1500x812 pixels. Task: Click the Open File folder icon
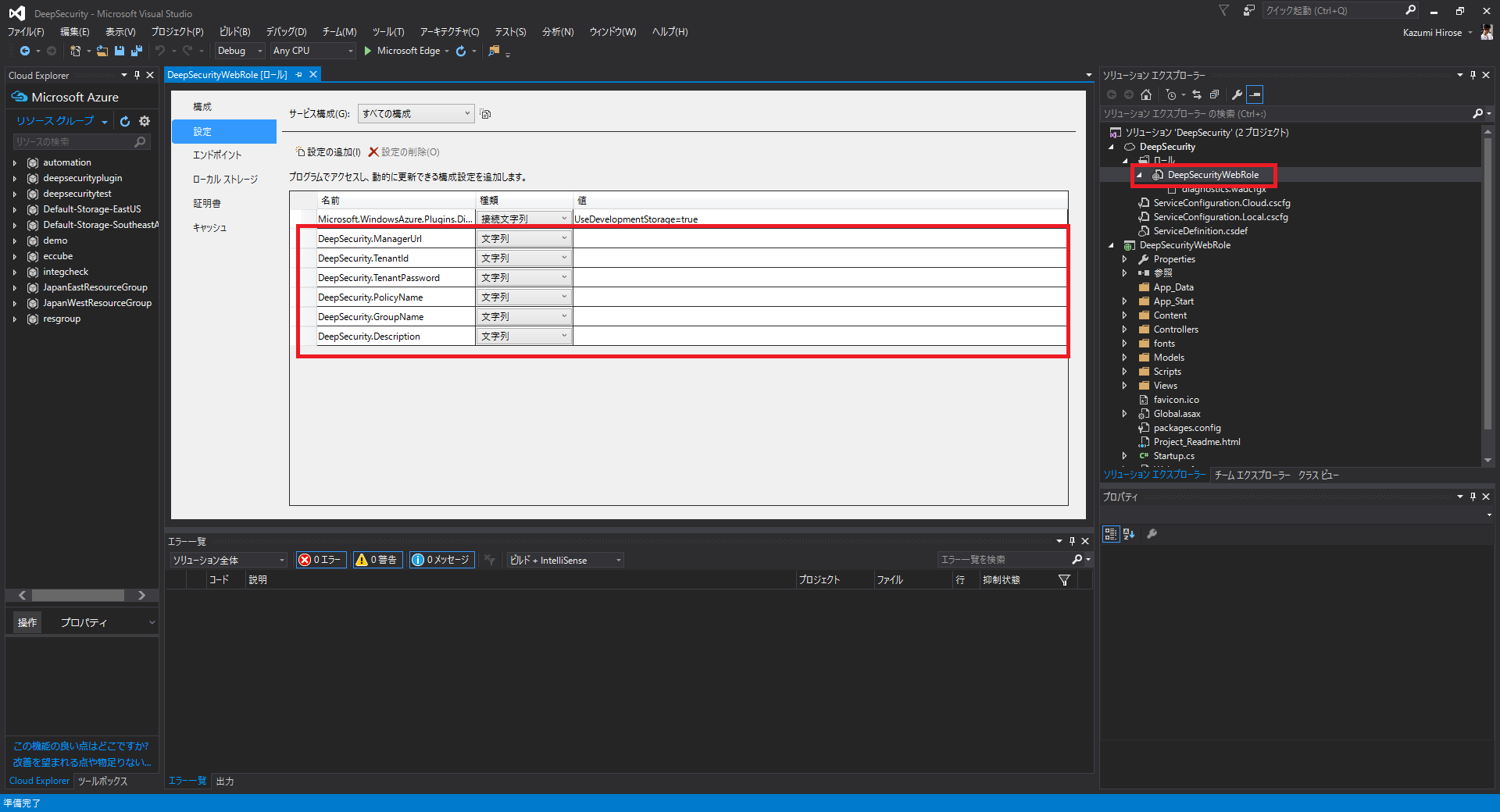pos(102,51)
